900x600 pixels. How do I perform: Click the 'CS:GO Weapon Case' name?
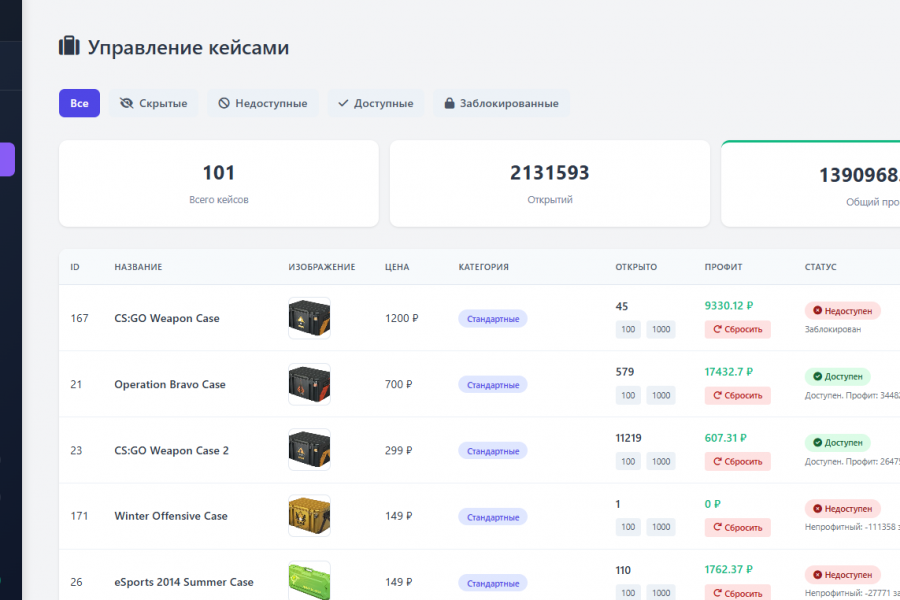[167, 318]
